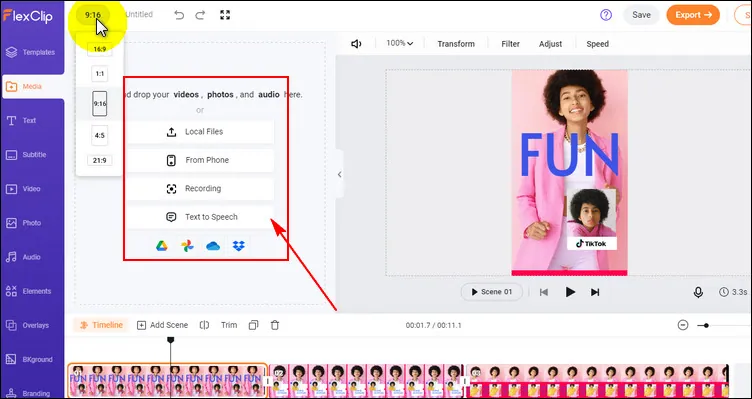Open the Text to Speech option
The height and width of the screenshot is (399, 752).
point(200,217)
